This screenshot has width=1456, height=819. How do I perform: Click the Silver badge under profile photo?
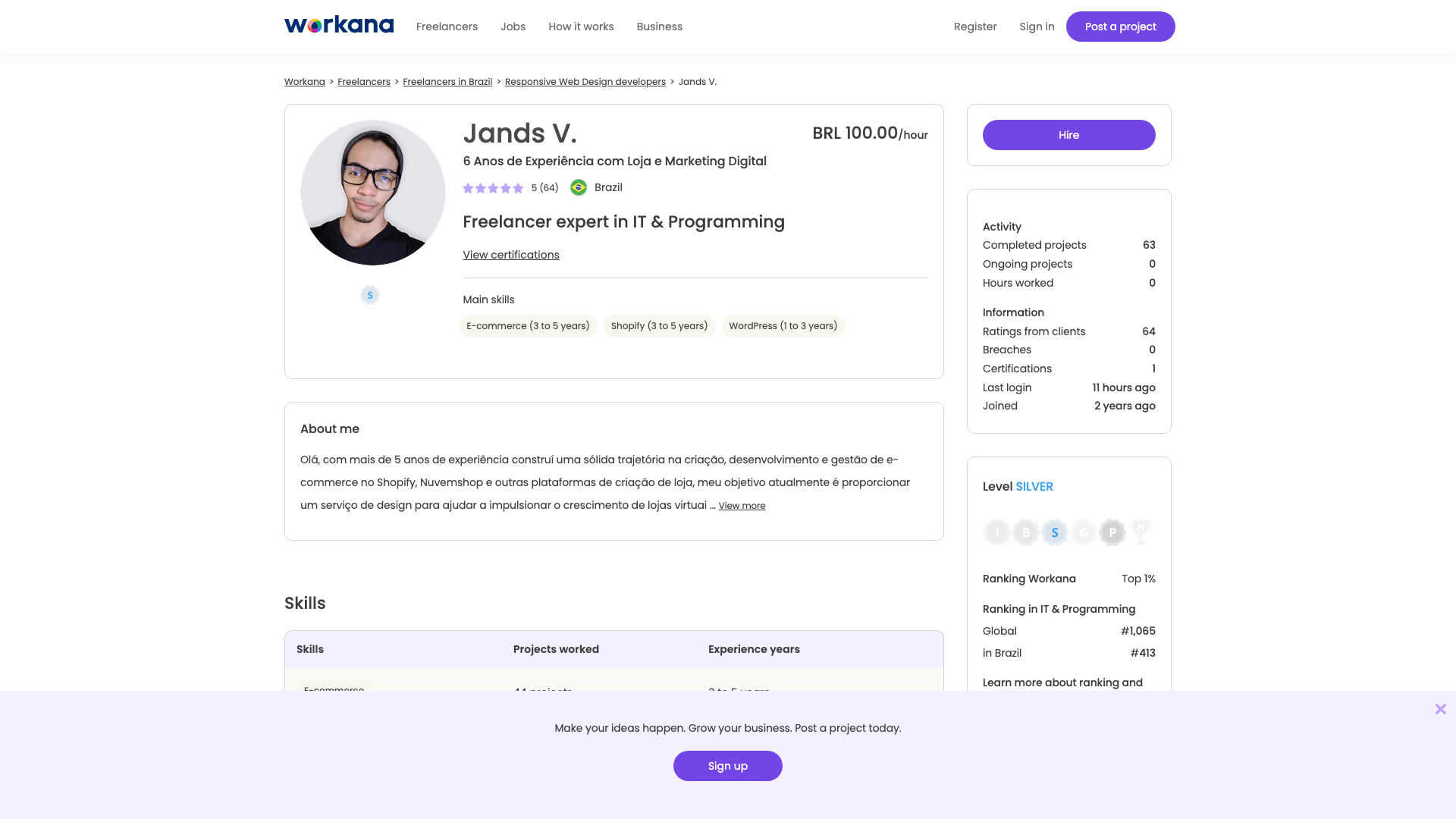370,295
